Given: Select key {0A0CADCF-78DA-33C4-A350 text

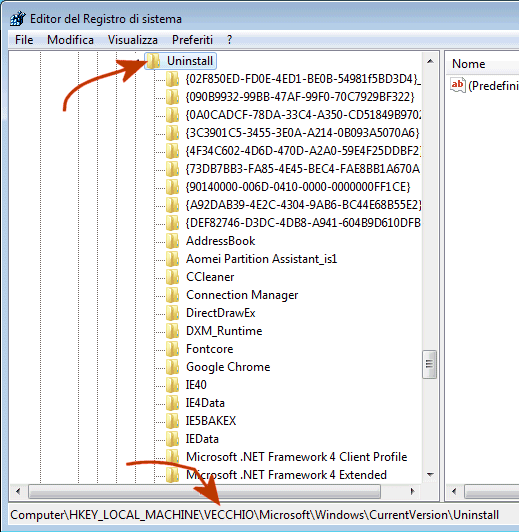Looking at the screenshot, I should click(303, 115).
